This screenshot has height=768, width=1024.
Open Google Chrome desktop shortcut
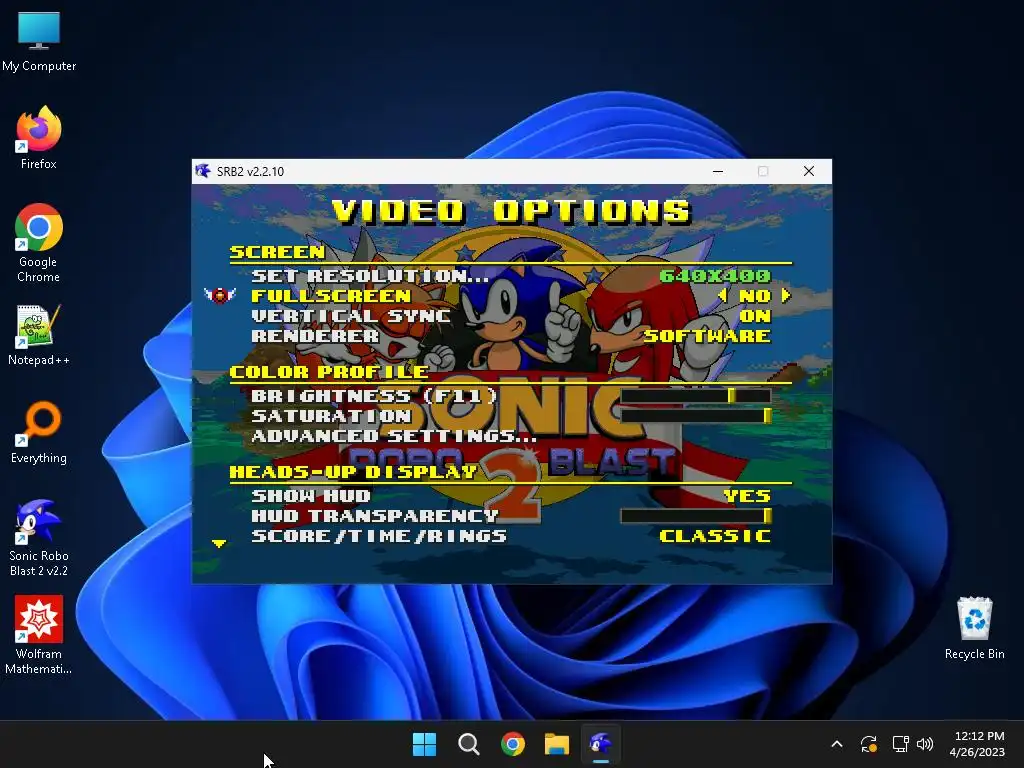click(39, 243)
